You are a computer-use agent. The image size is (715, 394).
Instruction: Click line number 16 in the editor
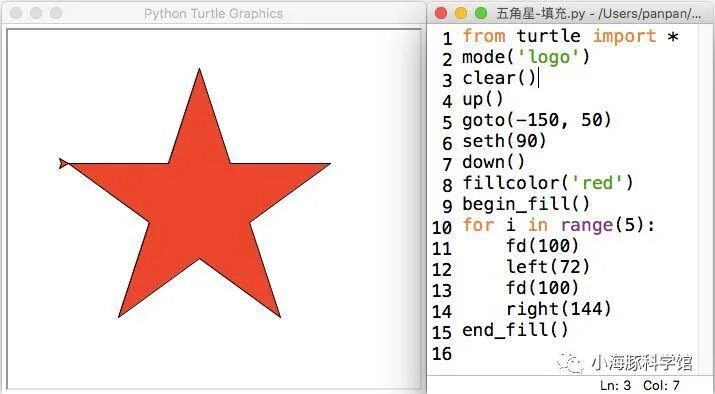[441, 353]
